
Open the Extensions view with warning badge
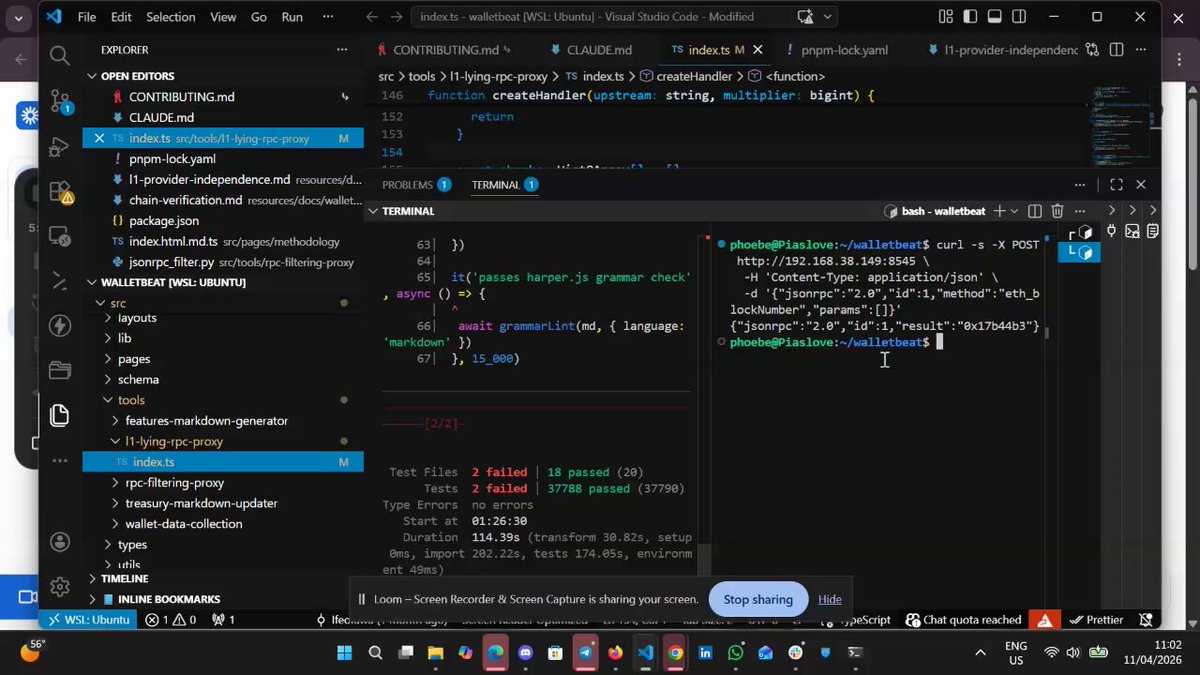point(60,192)
